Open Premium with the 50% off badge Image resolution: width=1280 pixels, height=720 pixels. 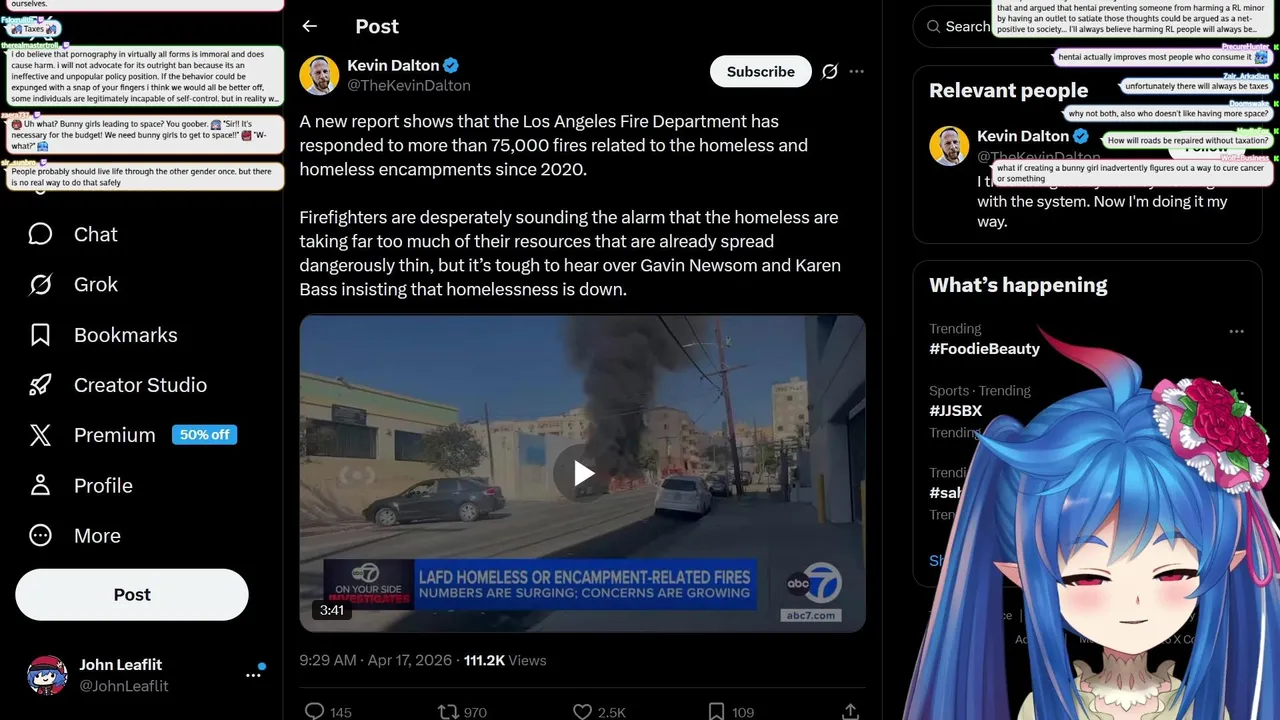tap(132, 435)
